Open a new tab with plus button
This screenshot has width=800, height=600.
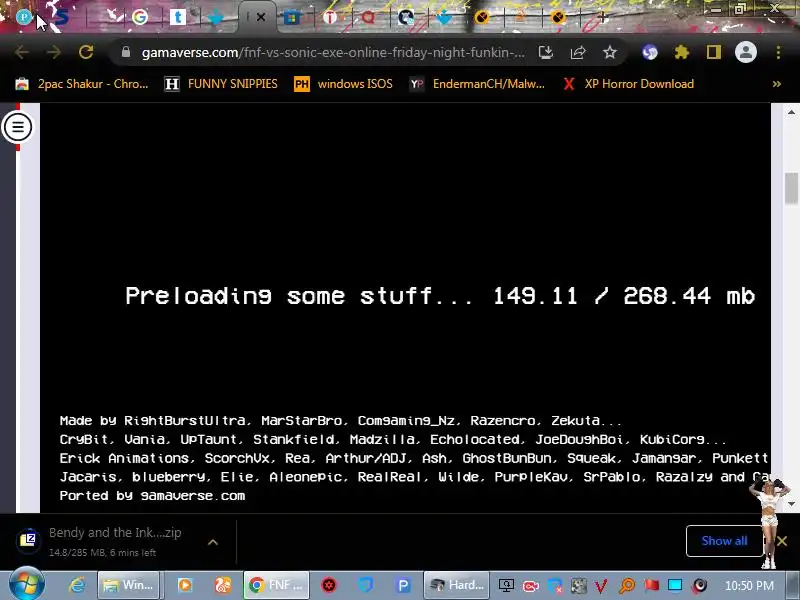(x=603, y=17)
